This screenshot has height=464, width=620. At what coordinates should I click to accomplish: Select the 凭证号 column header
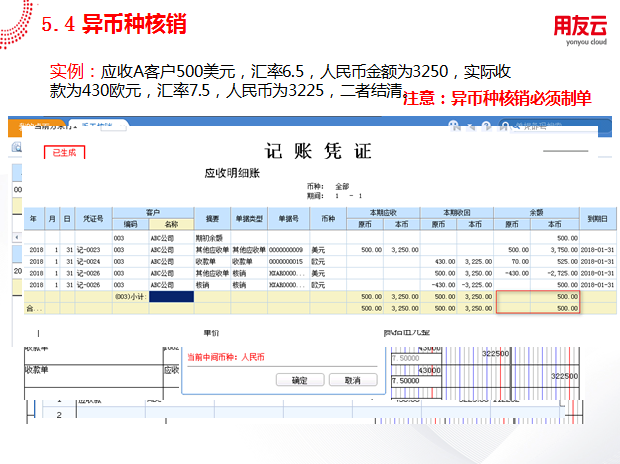point(93,218)
